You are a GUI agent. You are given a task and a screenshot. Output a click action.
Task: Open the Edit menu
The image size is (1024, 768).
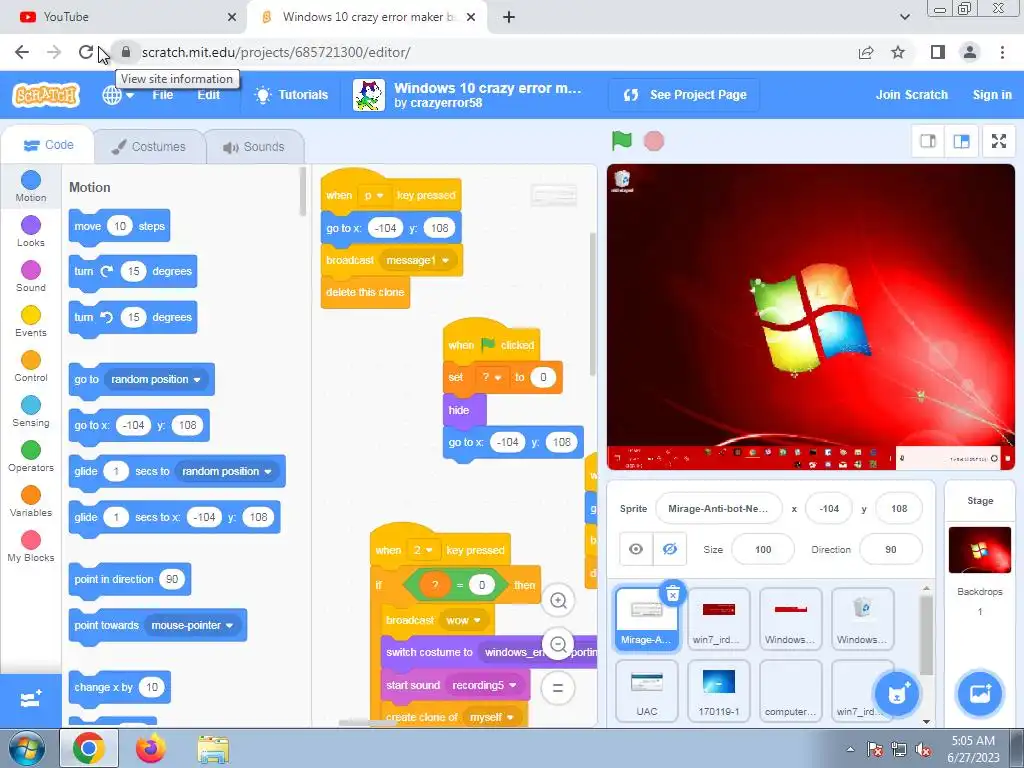208,95
